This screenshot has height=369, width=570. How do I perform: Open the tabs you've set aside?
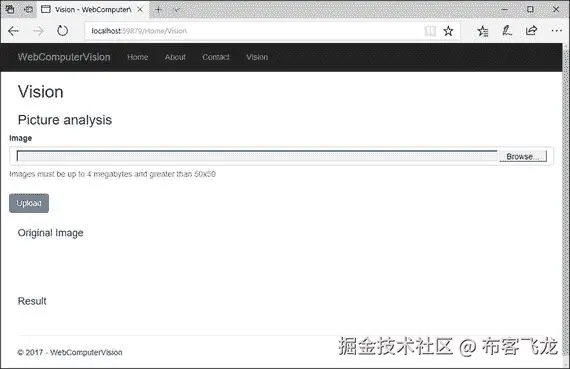[10, 9]
